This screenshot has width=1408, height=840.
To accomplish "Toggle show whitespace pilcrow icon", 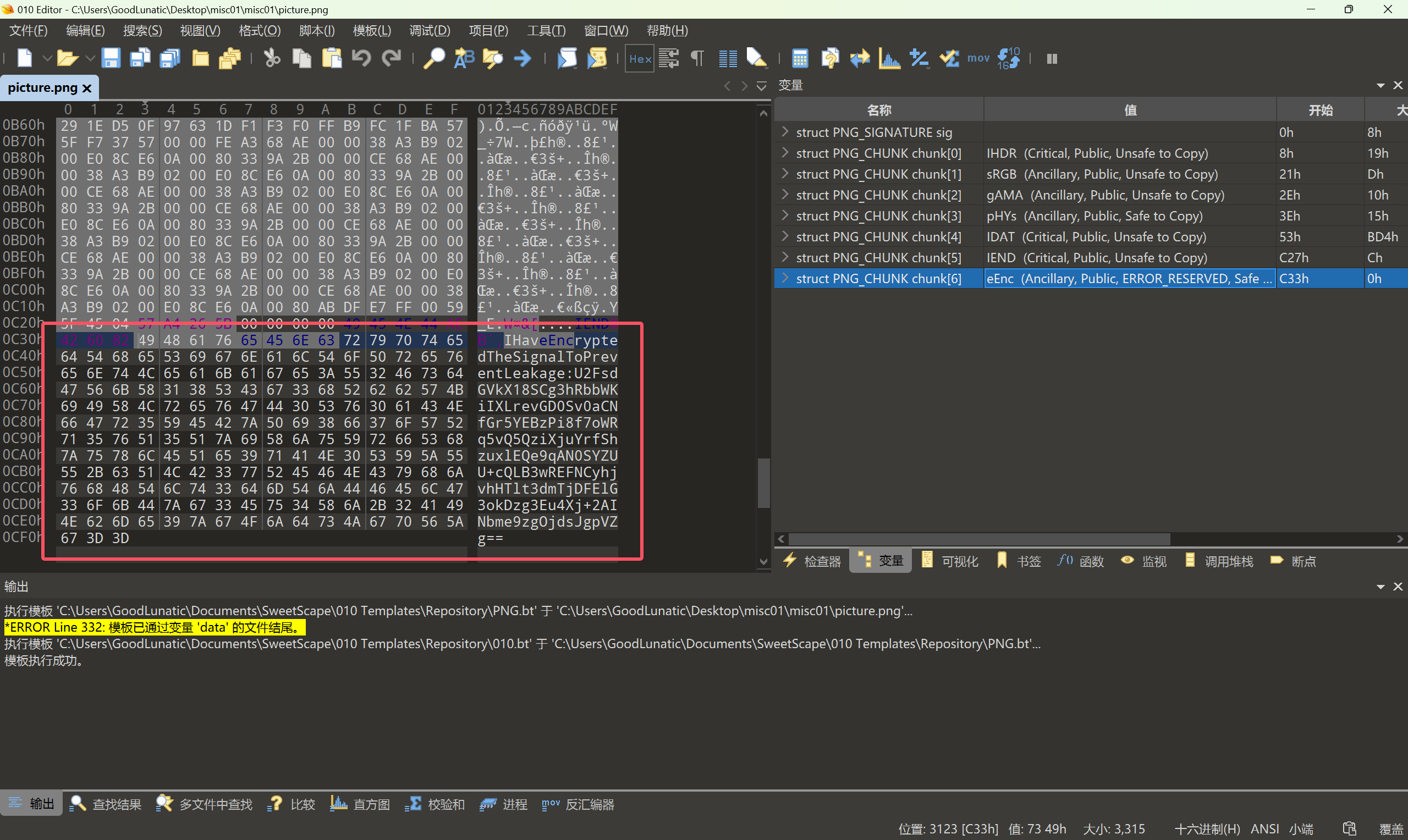I will (697, 58).
